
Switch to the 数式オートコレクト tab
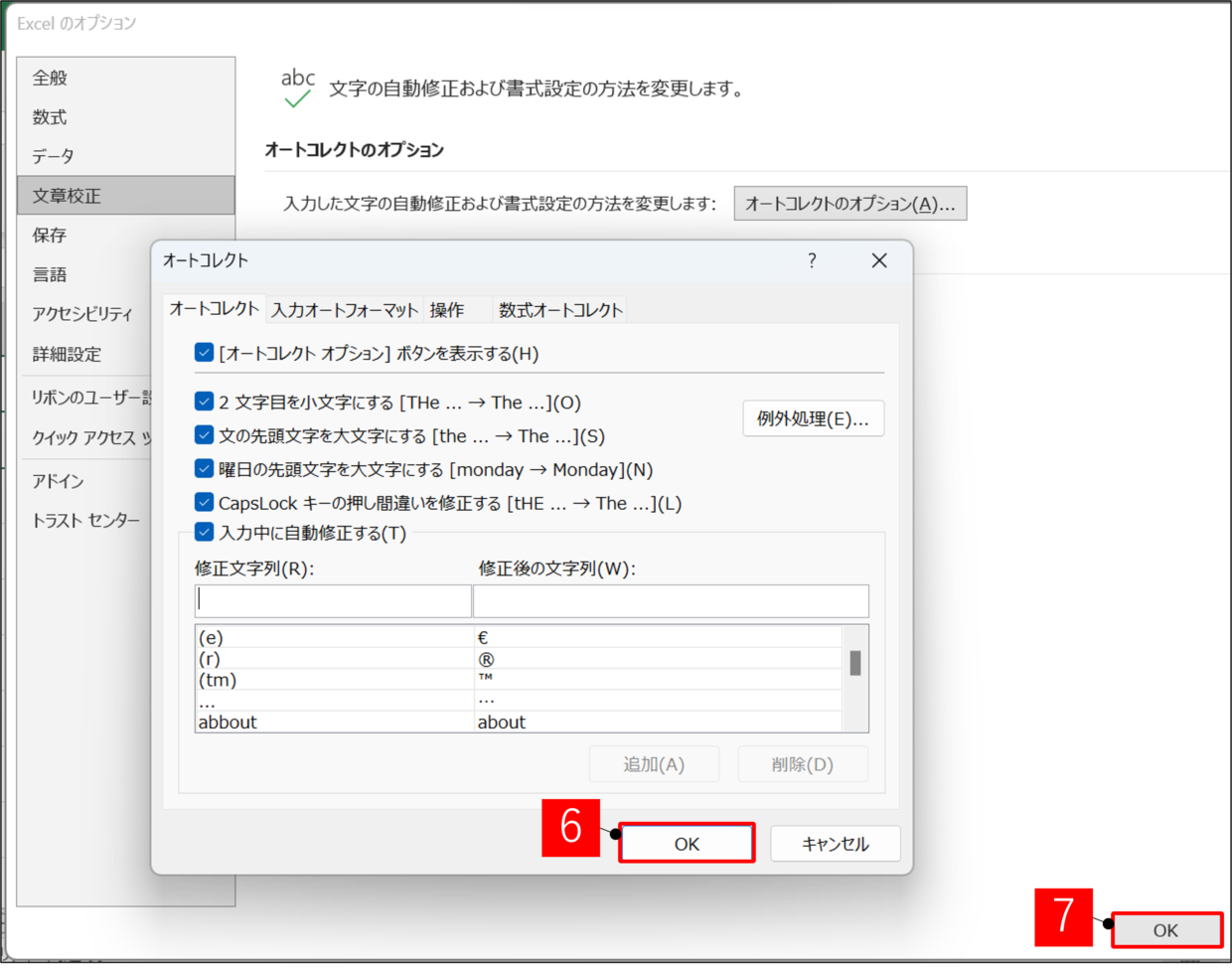[x=560, y=310]
